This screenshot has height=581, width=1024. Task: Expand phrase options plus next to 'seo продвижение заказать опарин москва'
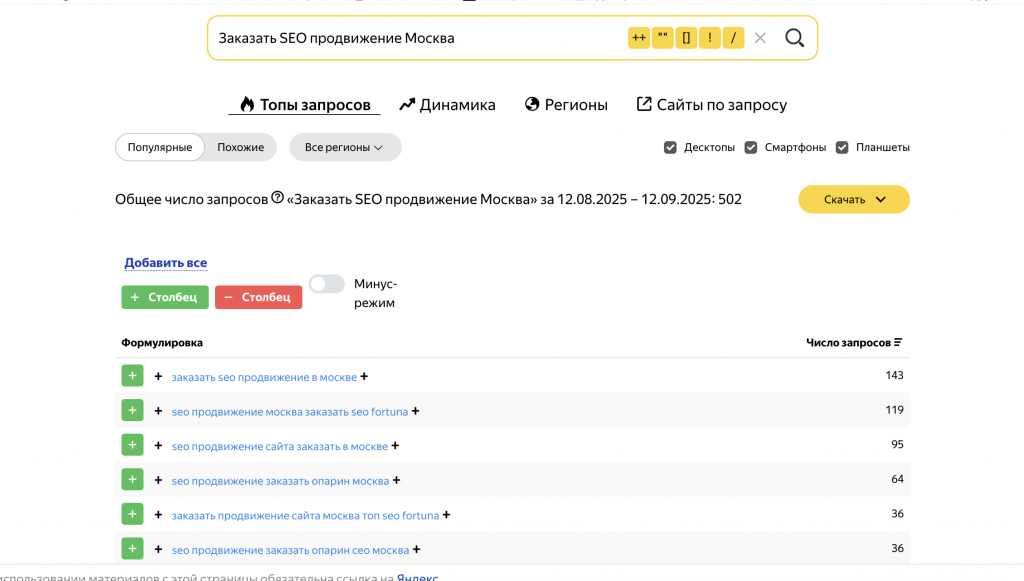click(396, 479)
